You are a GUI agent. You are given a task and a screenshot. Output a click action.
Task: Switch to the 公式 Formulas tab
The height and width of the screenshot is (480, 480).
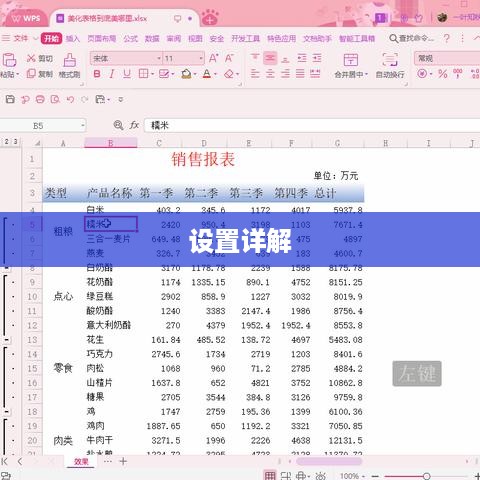[130, 39]
